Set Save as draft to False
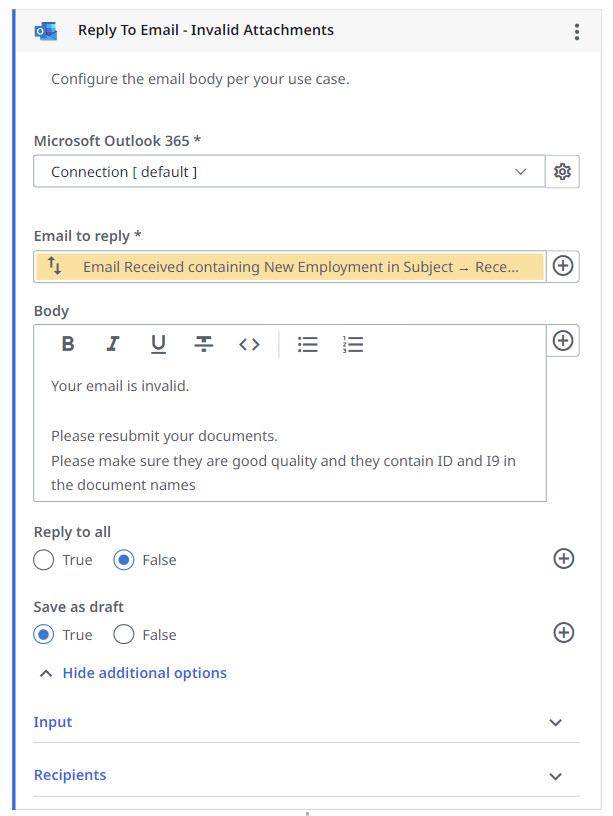 coord(124,635)
